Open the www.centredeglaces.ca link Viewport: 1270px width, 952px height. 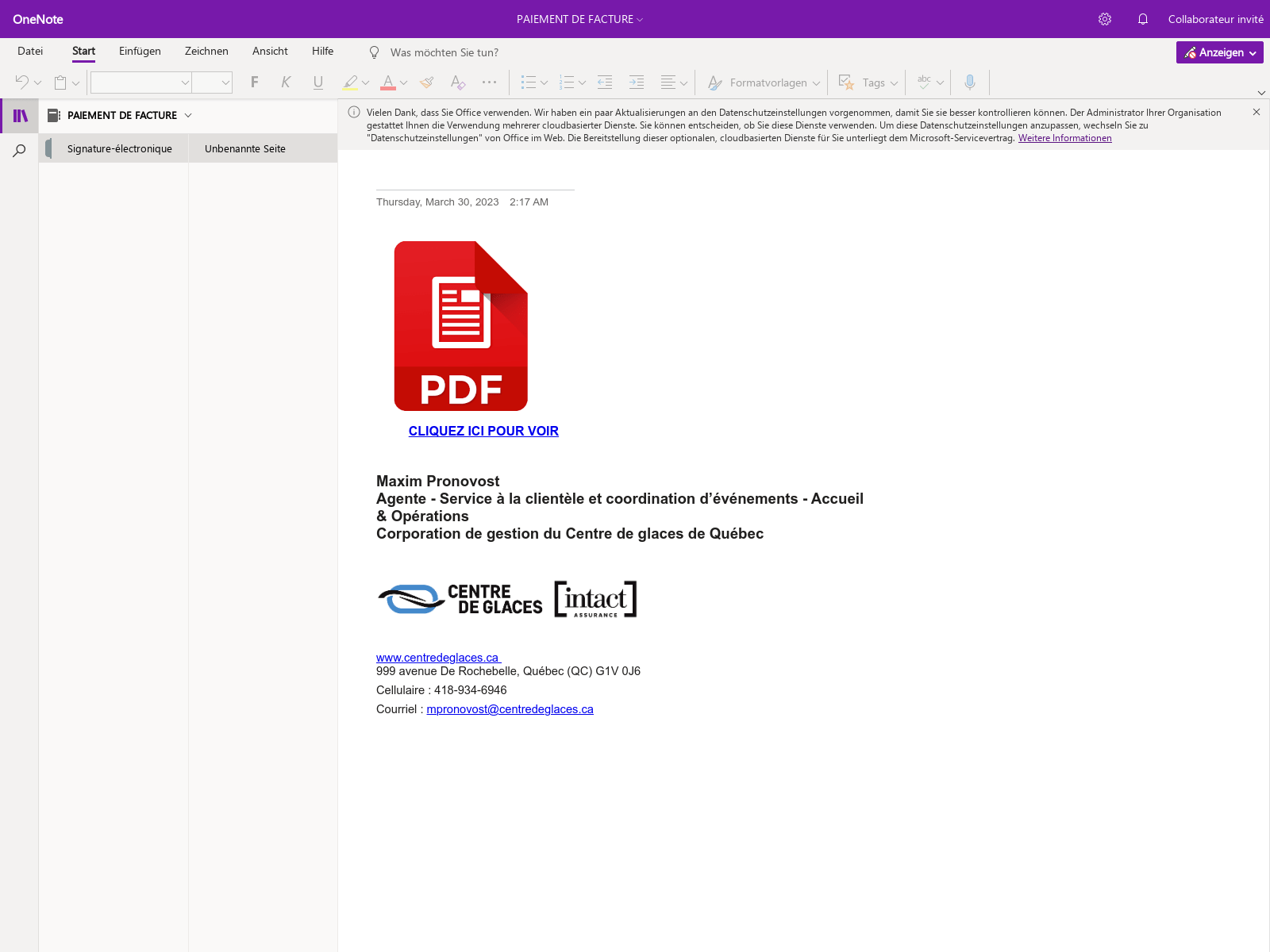[437, 658]
